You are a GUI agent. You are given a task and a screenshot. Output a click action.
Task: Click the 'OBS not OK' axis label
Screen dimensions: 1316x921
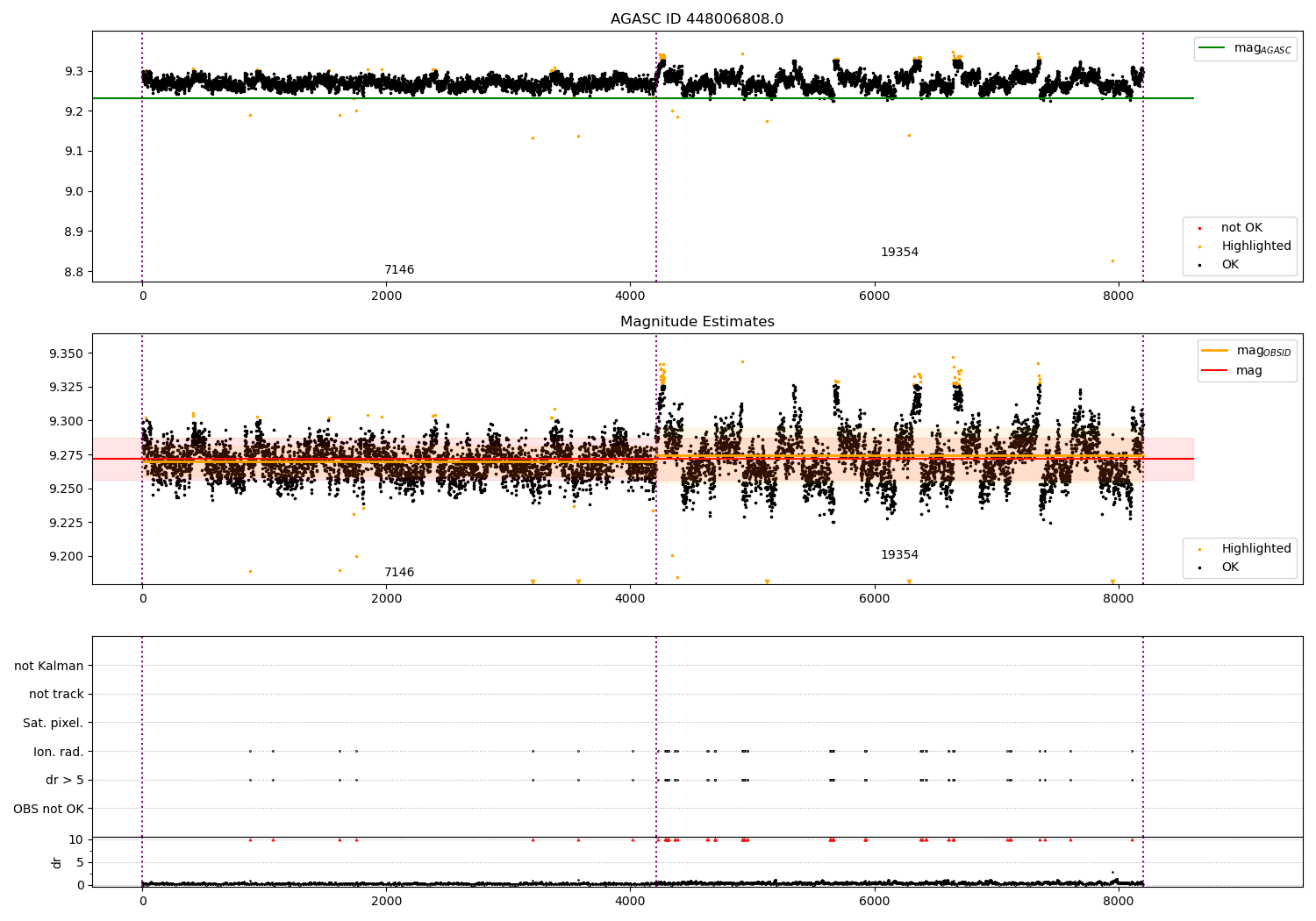49,809
